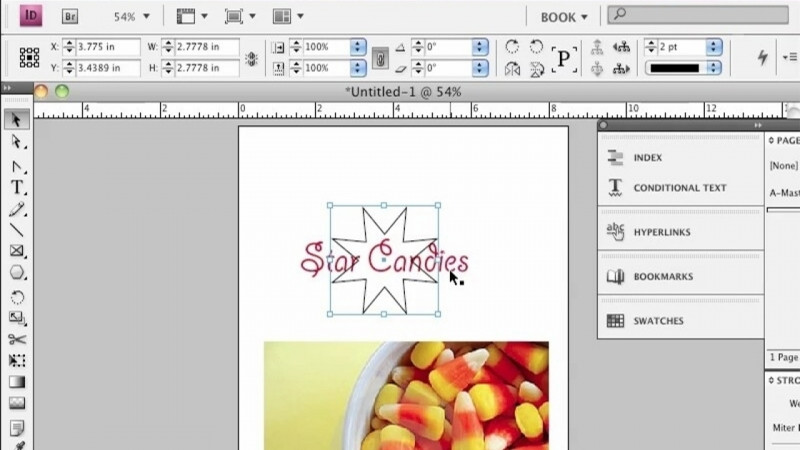Open the rotation angle dropdown

tap(480, 47)
